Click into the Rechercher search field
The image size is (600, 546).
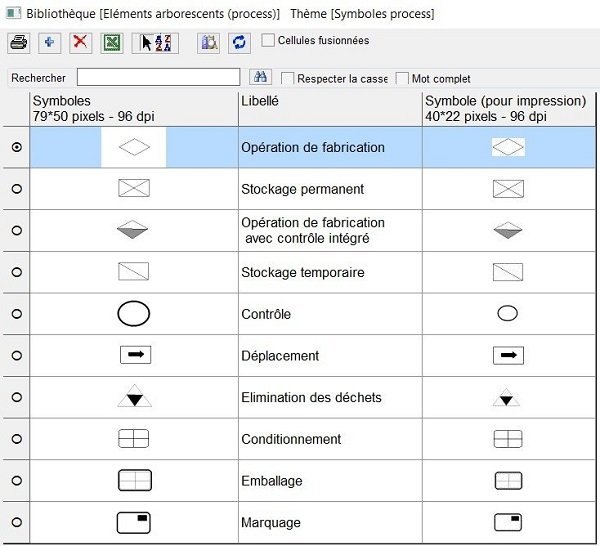[158, 77]
